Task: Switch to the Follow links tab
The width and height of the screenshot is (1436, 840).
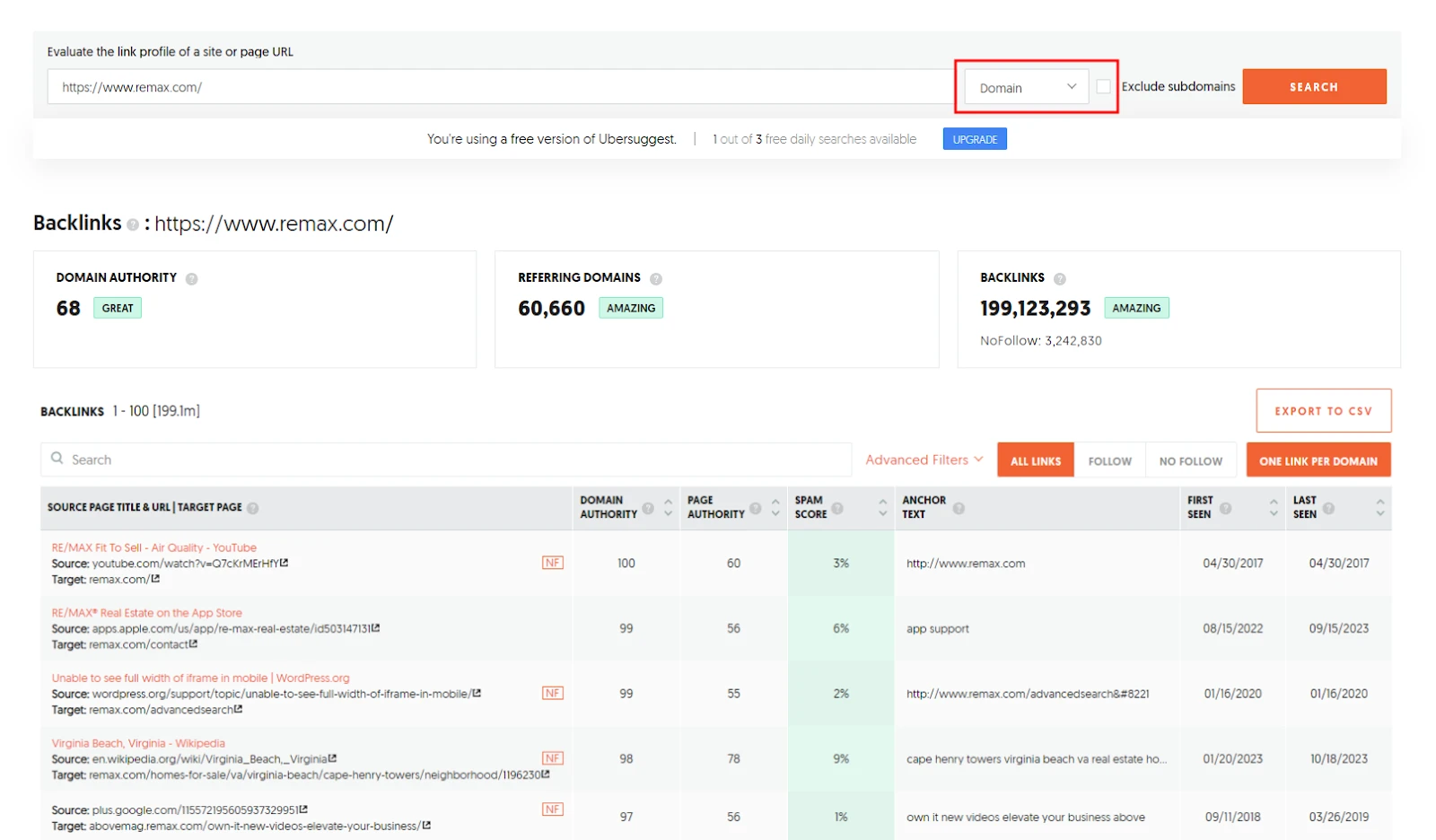Action: click(x=1110, y=460)
